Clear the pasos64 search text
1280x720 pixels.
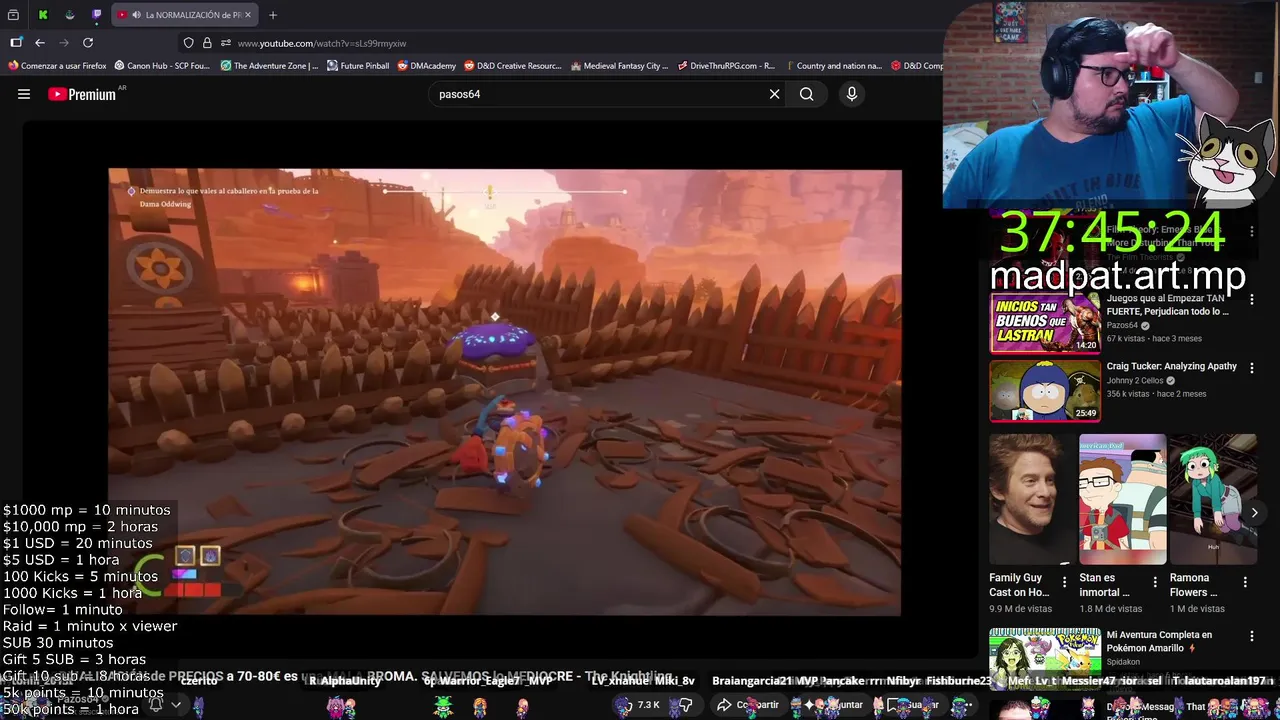(774, 94)
